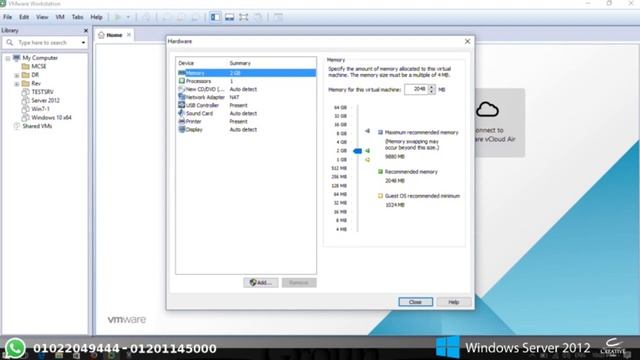This screenshot has width=640, height=360.
Task: Click the Unity mode toolbar icon
Action: (x=258, y=17)
